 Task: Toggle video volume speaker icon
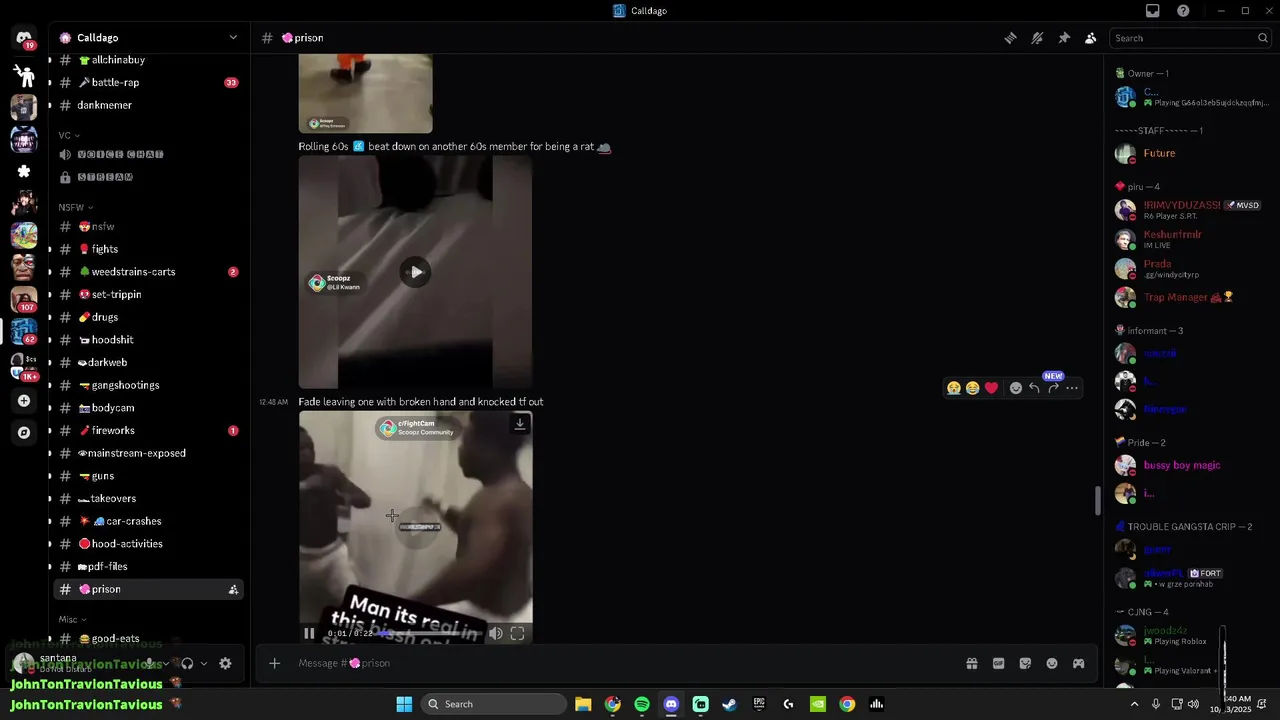(x=495, y=633)
